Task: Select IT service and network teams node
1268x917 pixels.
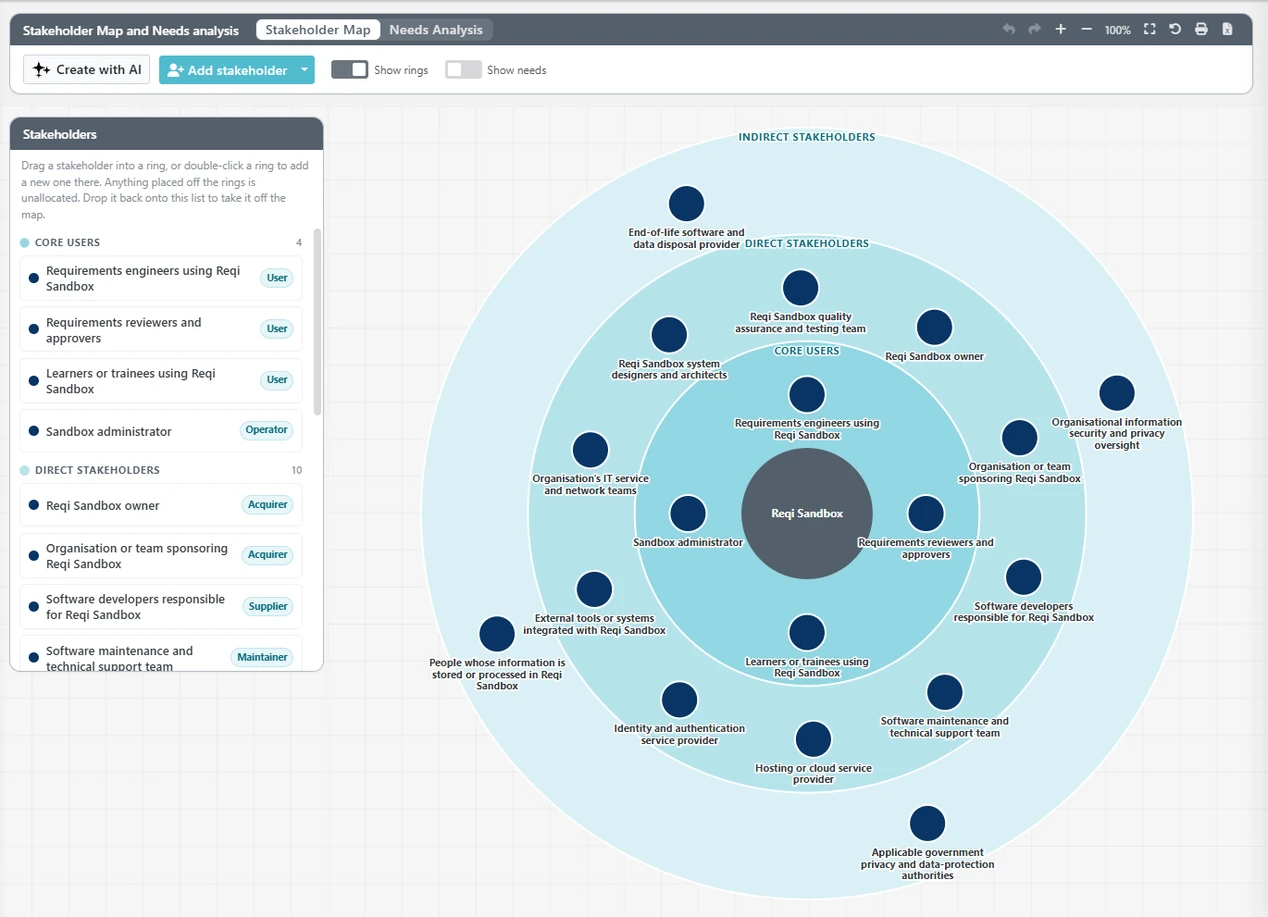Action: [x=591, y=450]
